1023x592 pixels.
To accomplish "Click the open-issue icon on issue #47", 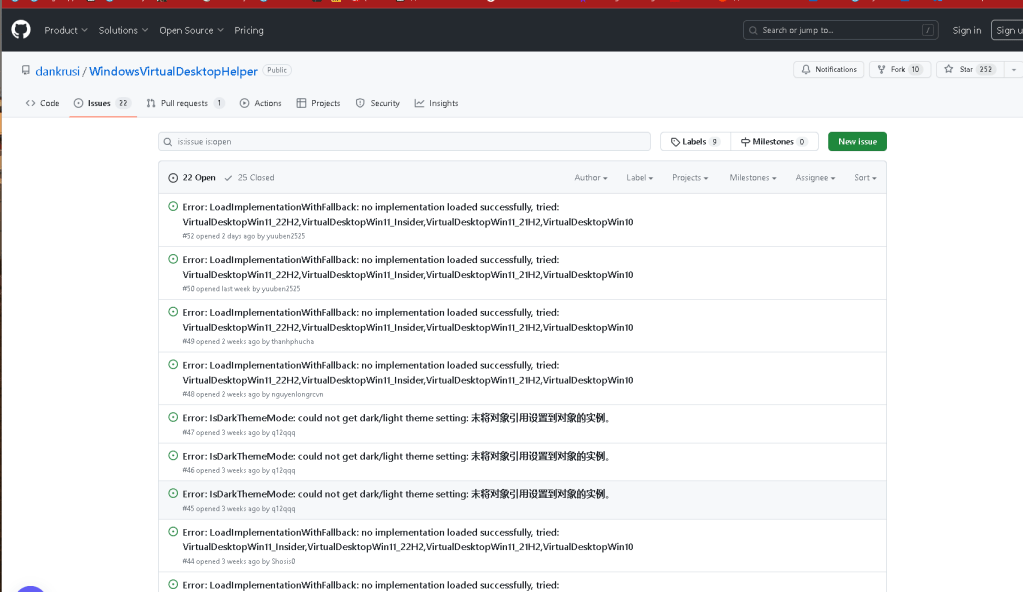I will 173,417.
